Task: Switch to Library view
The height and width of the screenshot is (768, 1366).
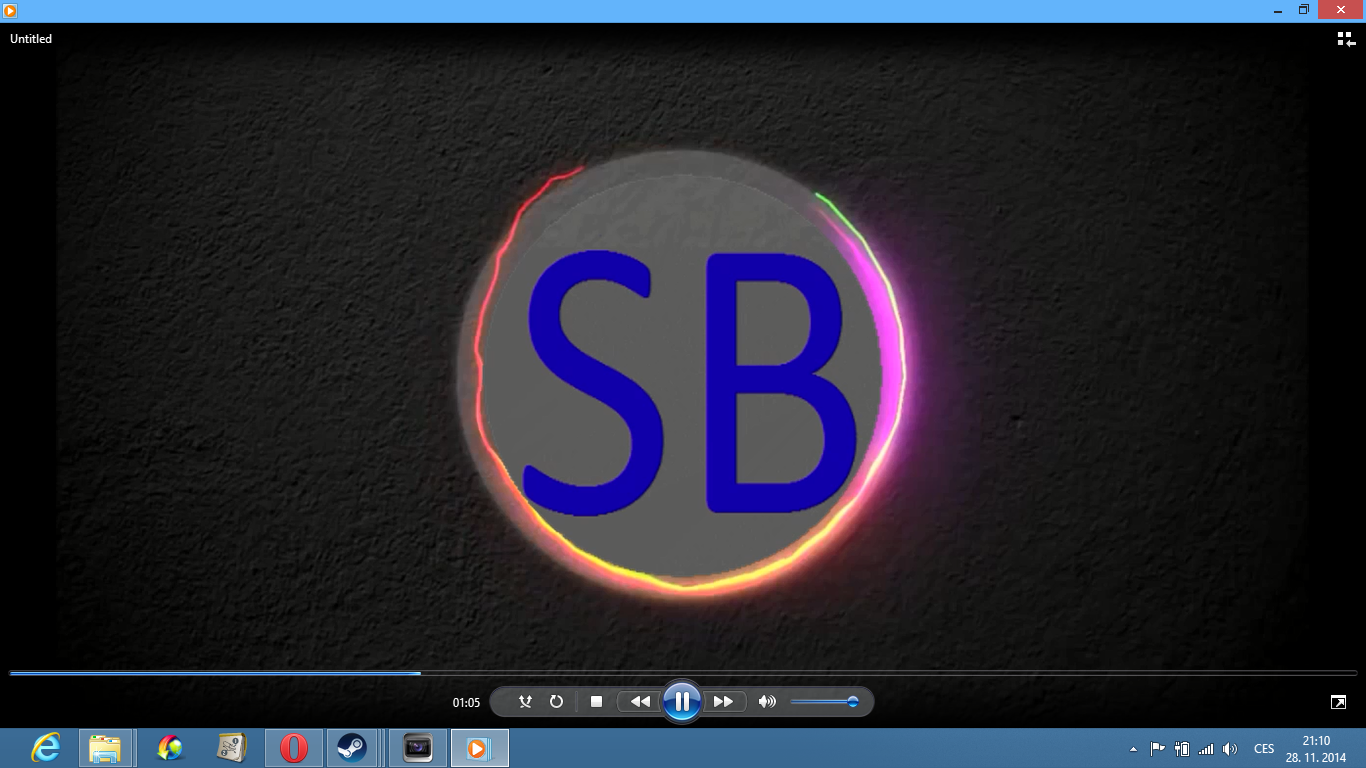Action: tap(1346, 39)
